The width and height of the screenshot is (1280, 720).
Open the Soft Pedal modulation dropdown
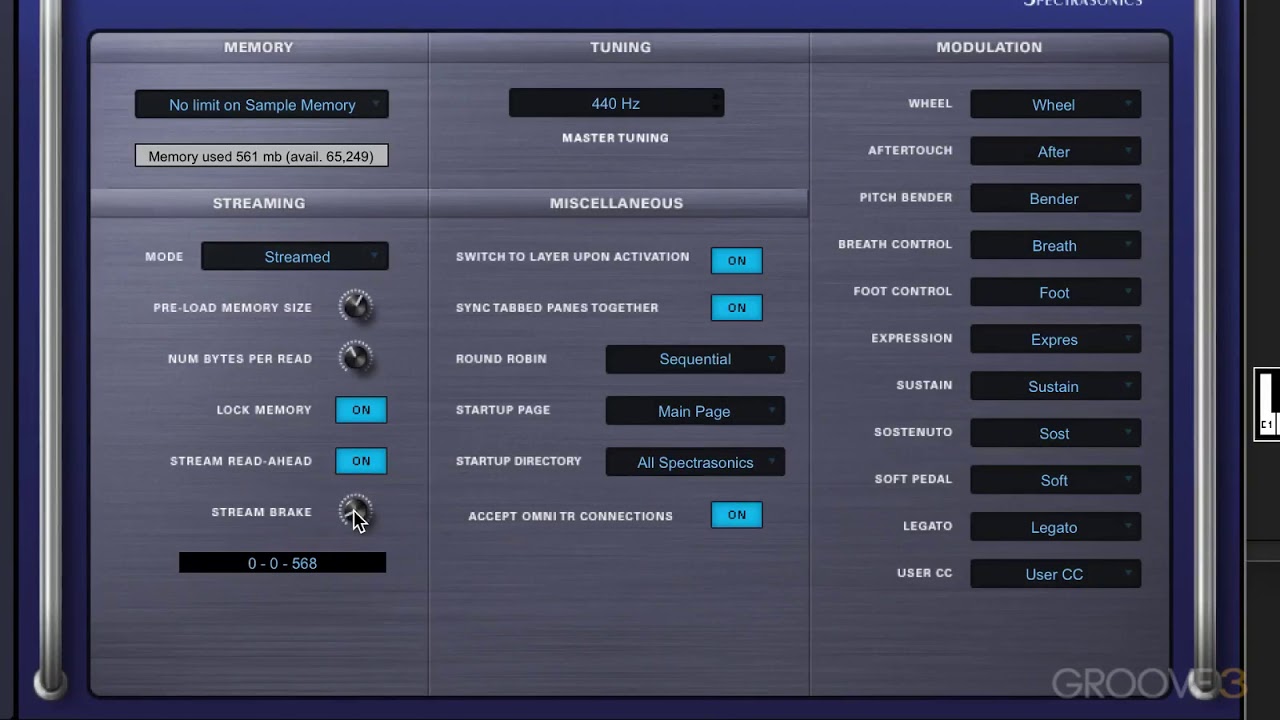[x=1055, y=480]
